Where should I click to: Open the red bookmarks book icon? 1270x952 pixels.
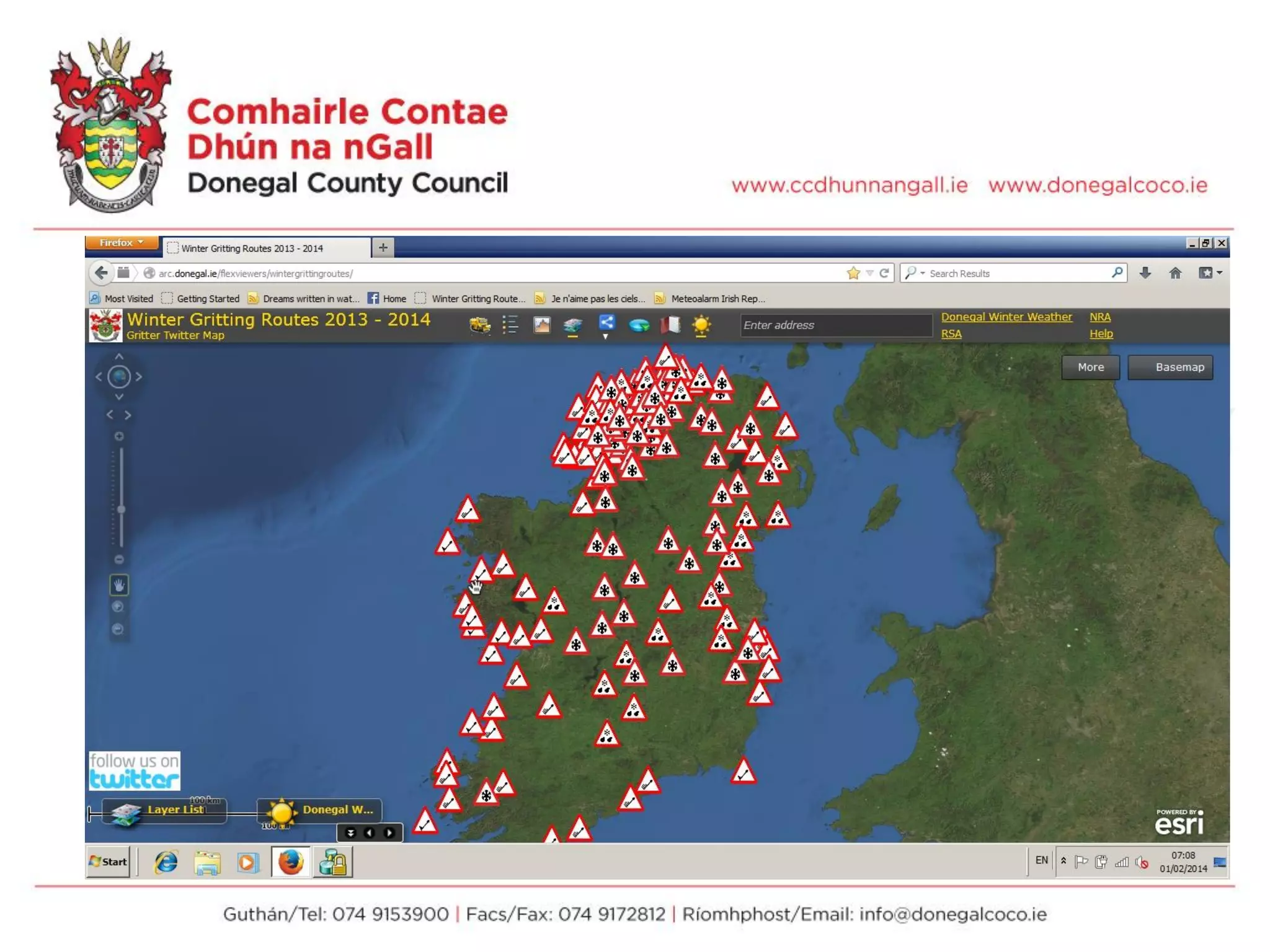coord(670,325)
